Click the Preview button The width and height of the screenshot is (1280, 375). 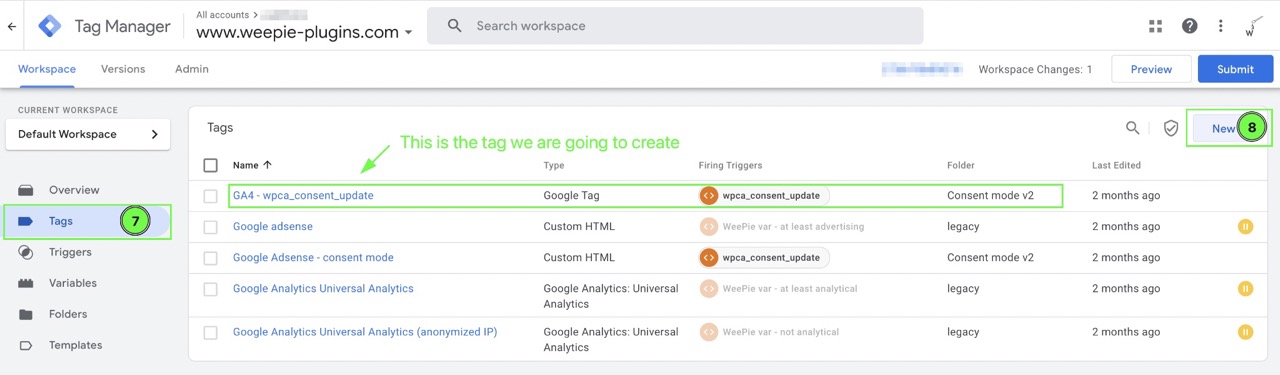pos(1151,69)
